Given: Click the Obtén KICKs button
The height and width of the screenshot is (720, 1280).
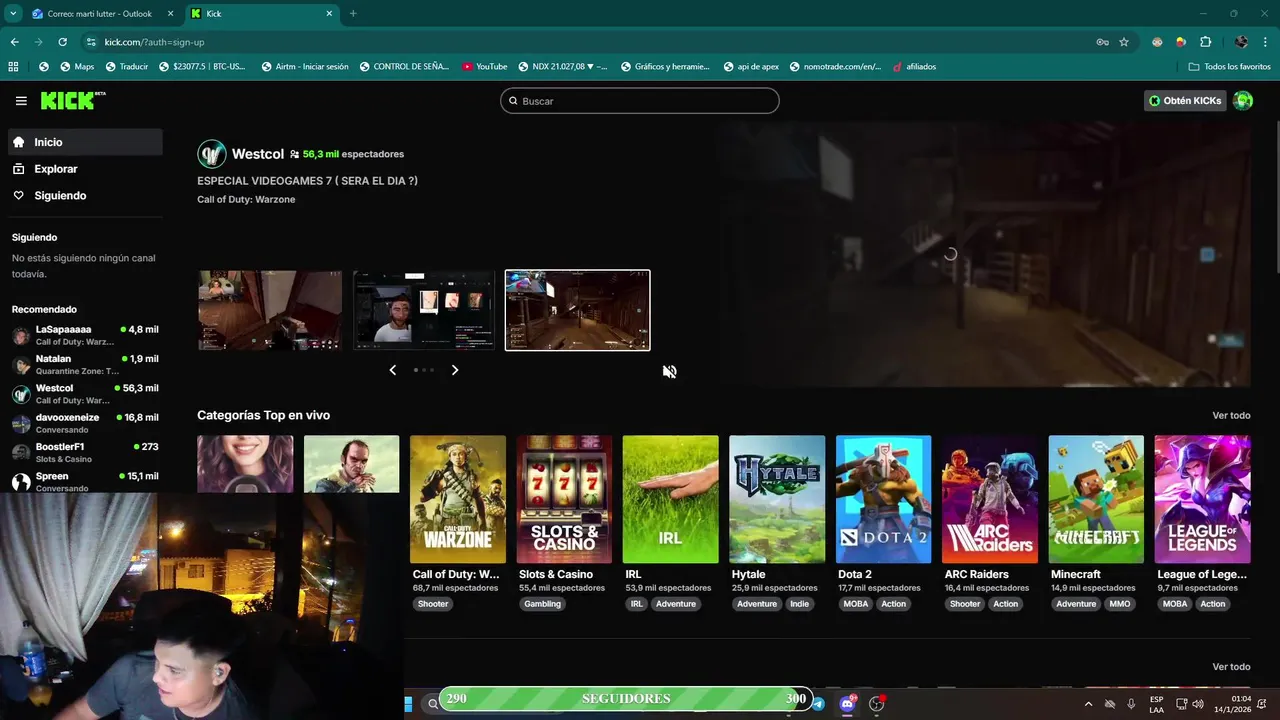Looking at the screenshot, I should point(1185,101).
